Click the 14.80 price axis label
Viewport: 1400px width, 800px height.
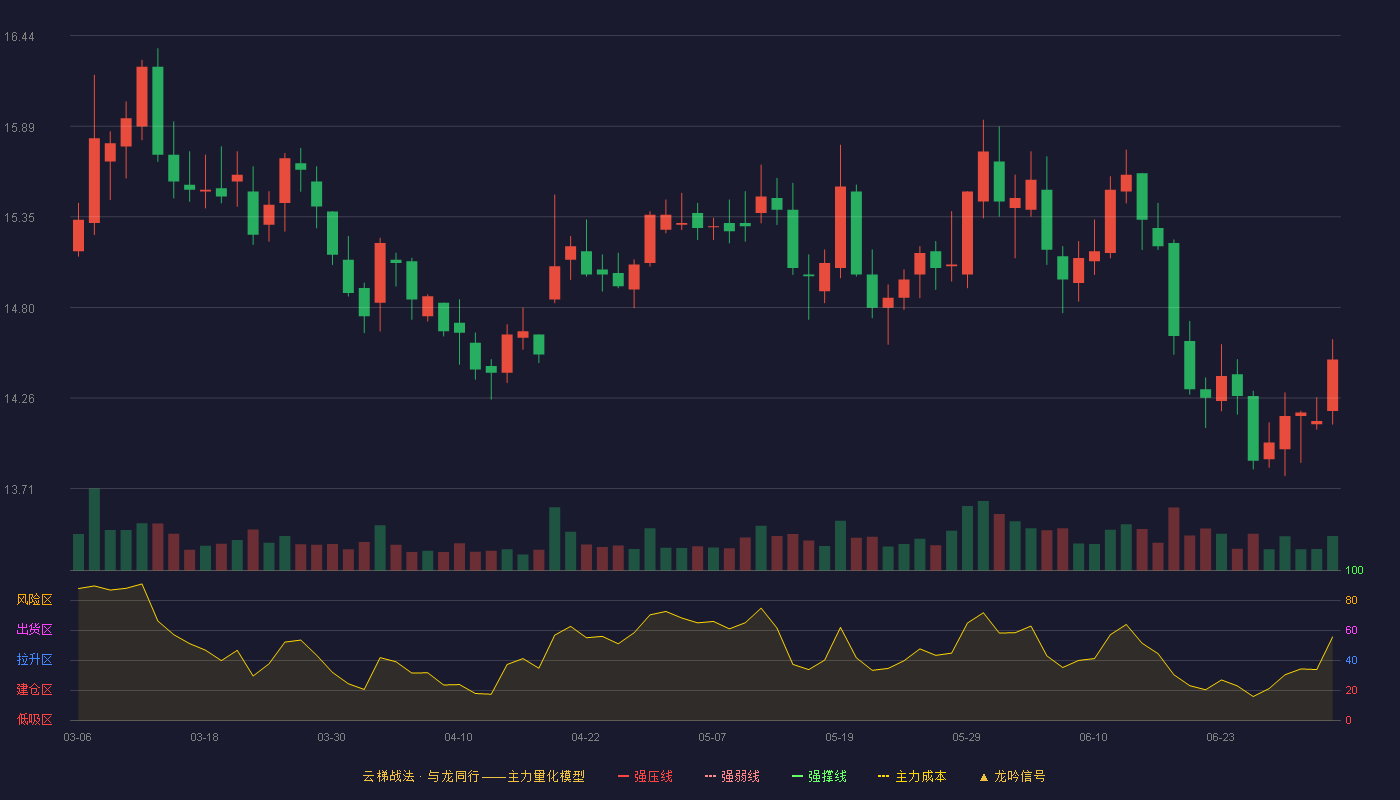click(19, 309)
